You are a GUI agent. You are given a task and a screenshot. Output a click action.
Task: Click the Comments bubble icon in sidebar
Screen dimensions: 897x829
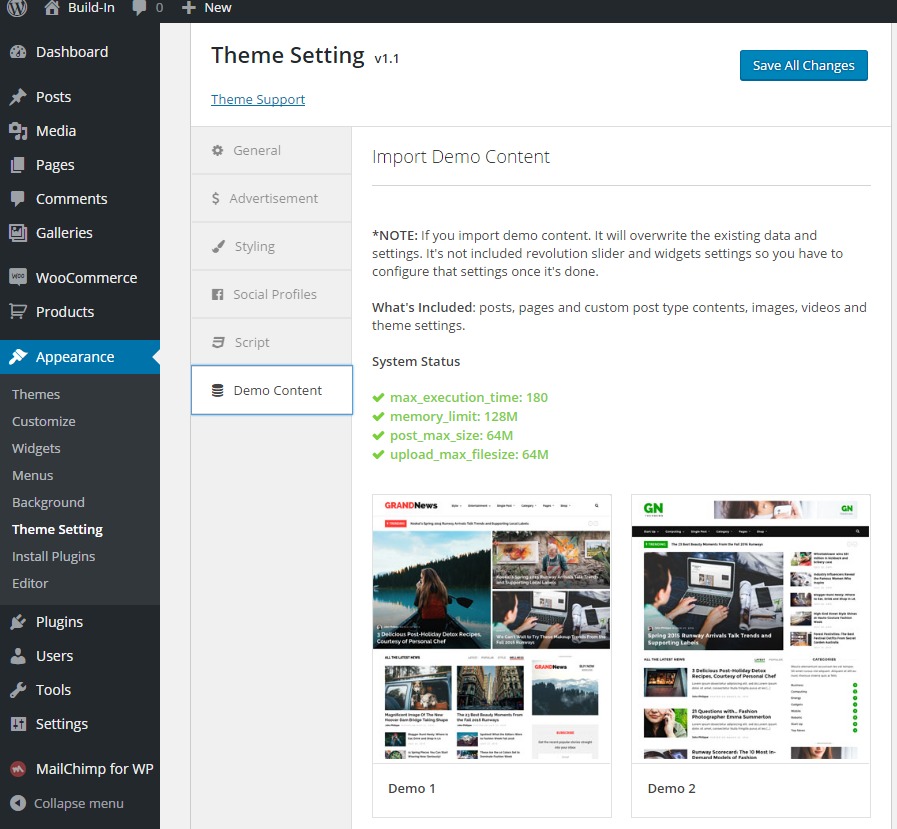pos(18,199)
